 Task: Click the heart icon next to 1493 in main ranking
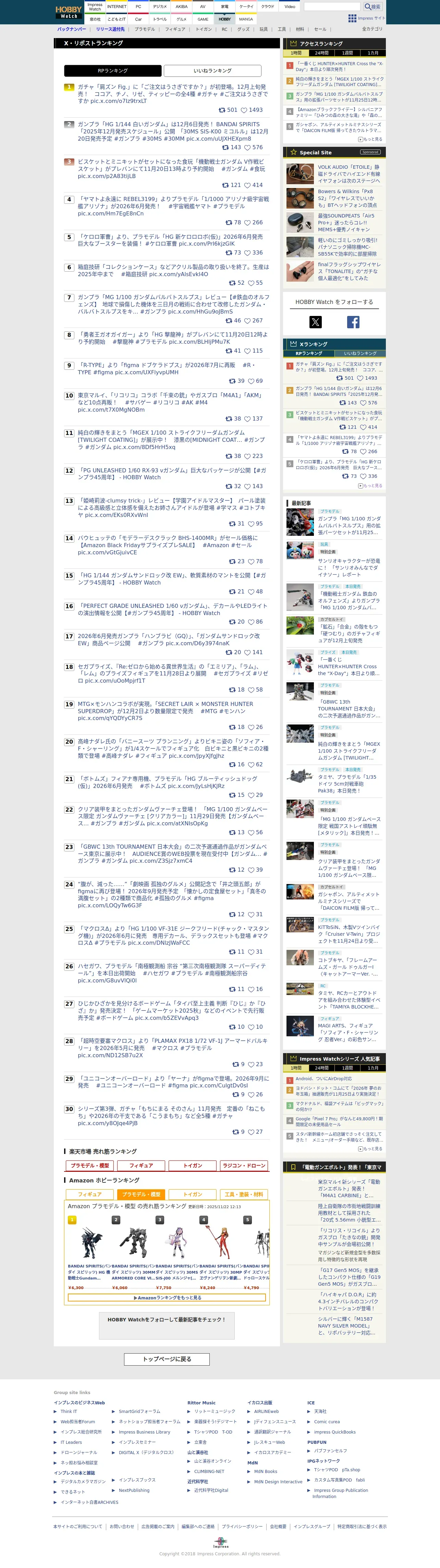[244, 110]
